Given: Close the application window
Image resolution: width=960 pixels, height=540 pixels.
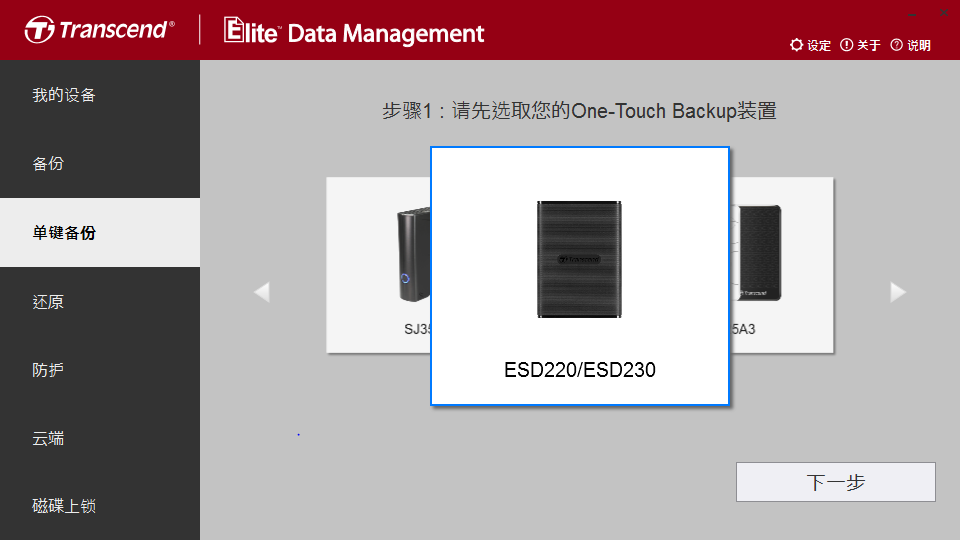Looking at the screenshot, I should [x=943, y=13].
